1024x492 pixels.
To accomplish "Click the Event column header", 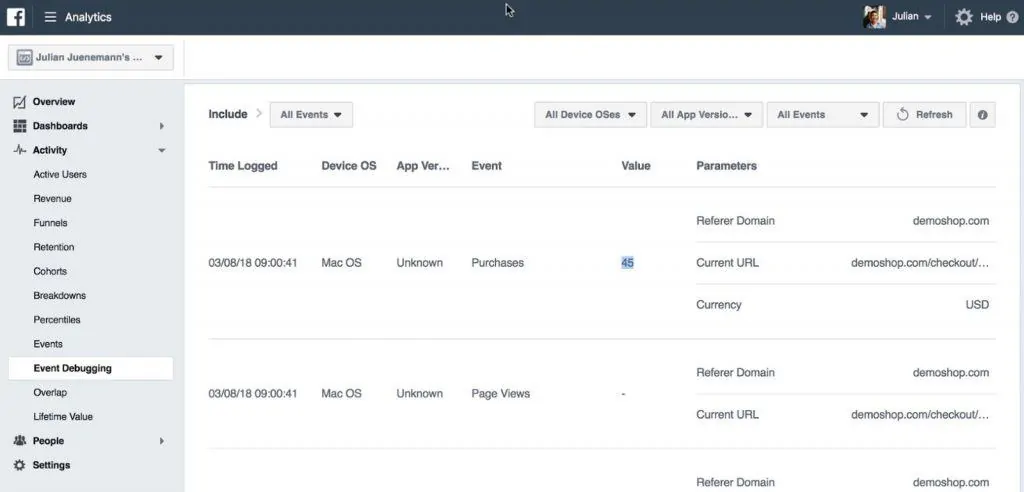I will [487, 166].
